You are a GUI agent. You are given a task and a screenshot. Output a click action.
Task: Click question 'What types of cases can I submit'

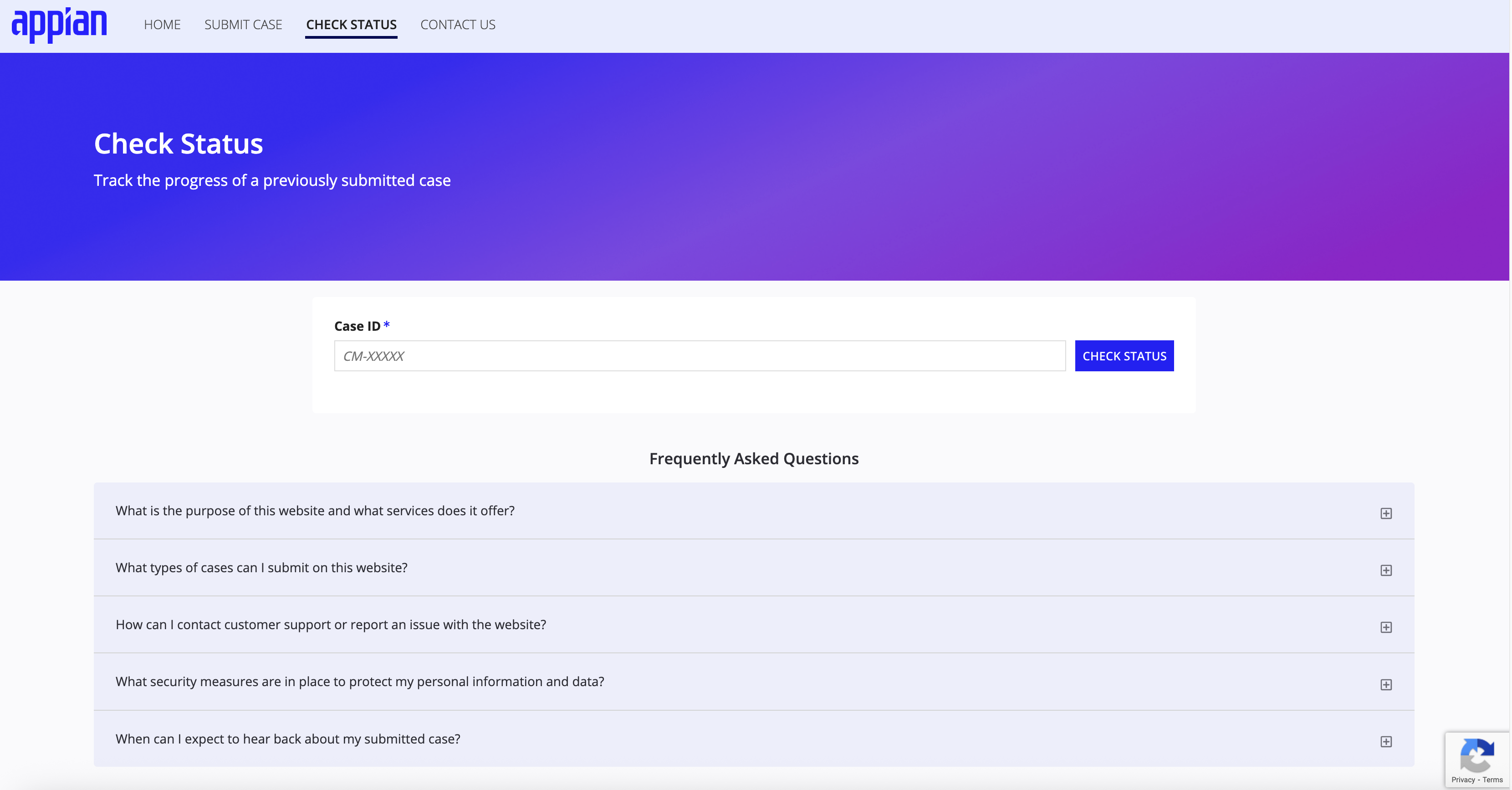(x=261, y=568)
